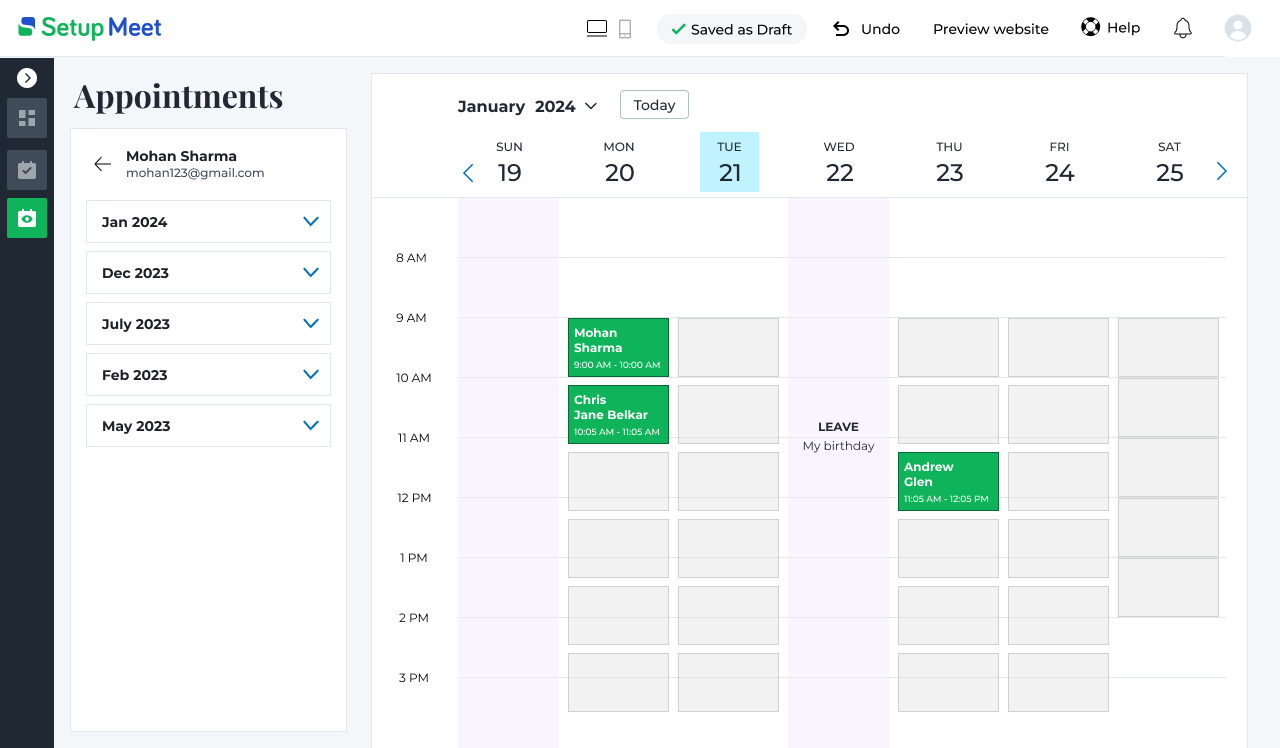Click Preview website link
The width and height of the screenshot is (1280, 748).
click(x=990, y=29)
